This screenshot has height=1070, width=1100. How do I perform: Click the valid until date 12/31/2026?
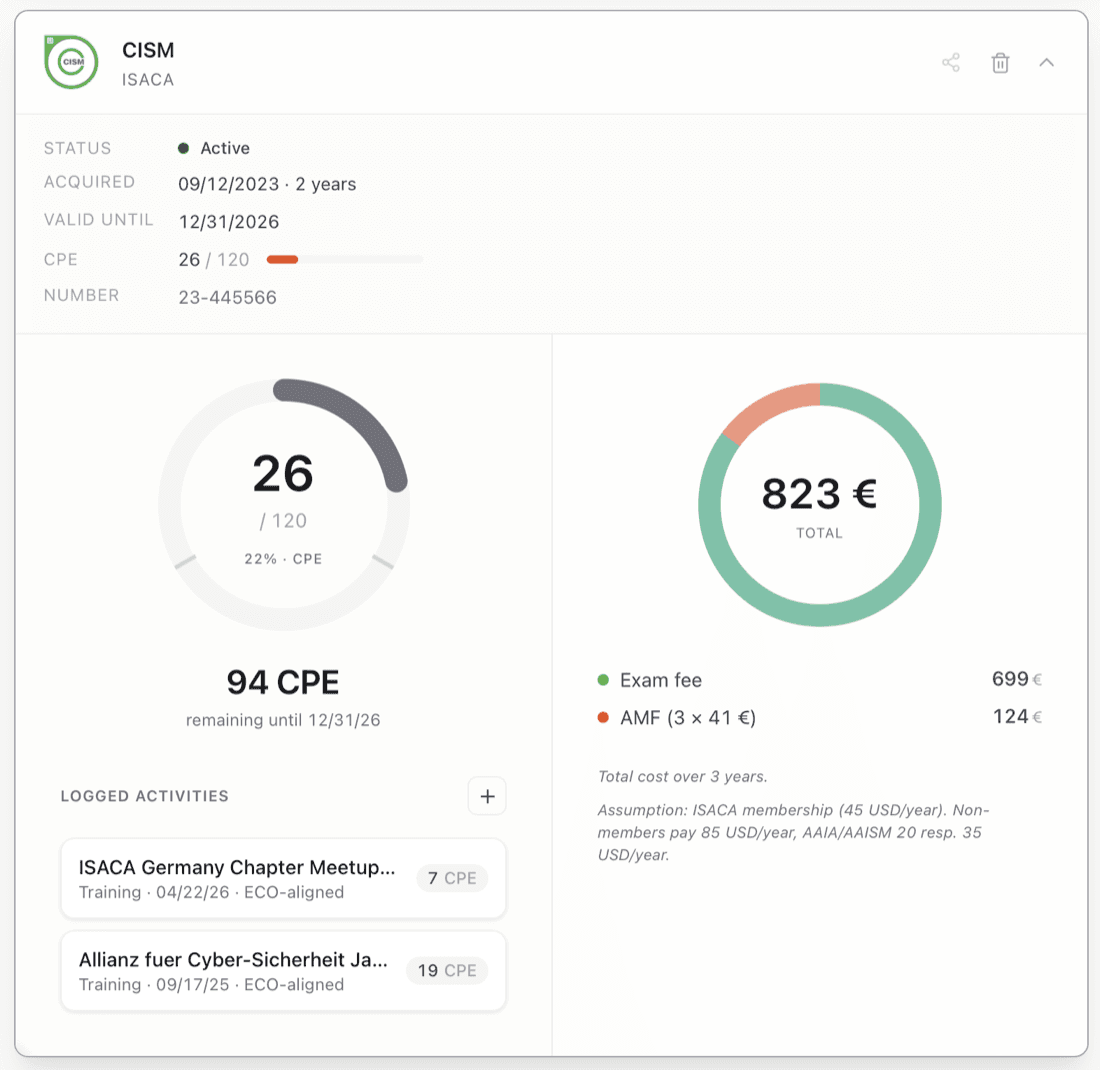tap(229, 222)
